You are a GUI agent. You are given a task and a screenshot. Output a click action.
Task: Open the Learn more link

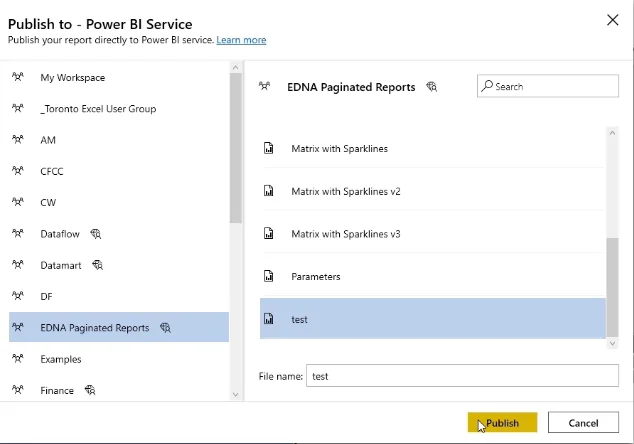coord(241,40)
